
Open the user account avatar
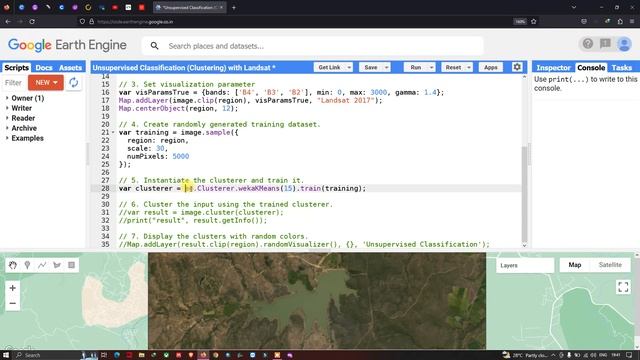tap(624, 44)
